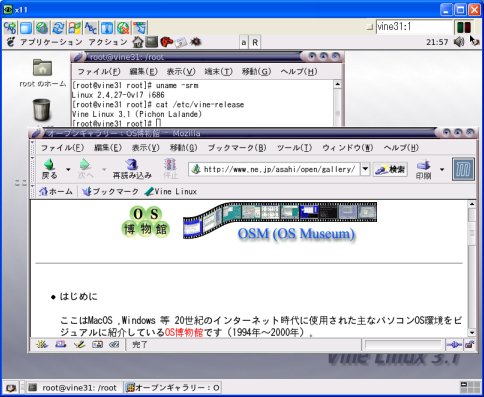Click the Mozilla page vertical scrollbar
The image size is (484, 397).
point(472,268)
